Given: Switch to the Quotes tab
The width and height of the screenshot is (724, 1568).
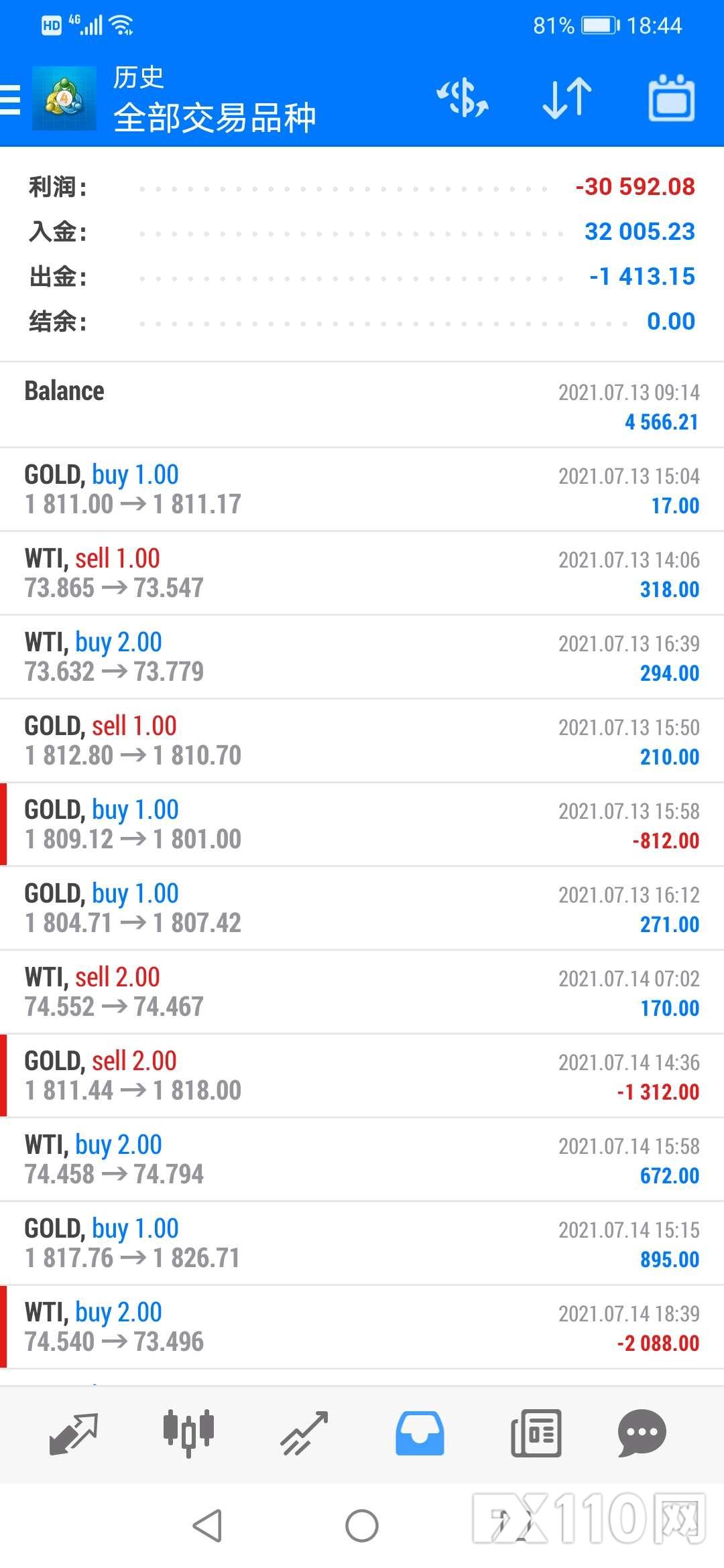Looking at the screenshot, I should pyautogui.click(x=74, y=1433).
